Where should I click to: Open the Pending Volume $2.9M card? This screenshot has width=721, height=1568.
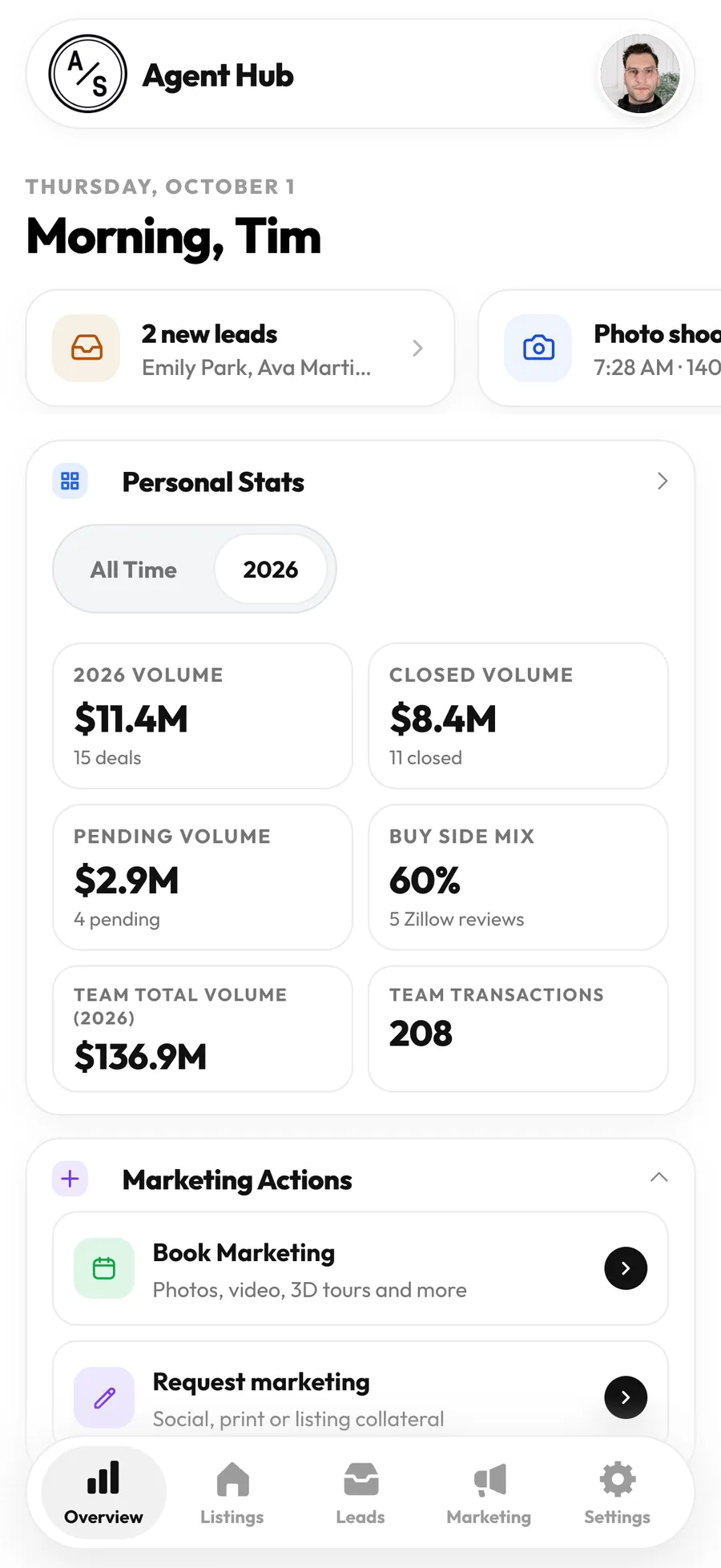203,877
